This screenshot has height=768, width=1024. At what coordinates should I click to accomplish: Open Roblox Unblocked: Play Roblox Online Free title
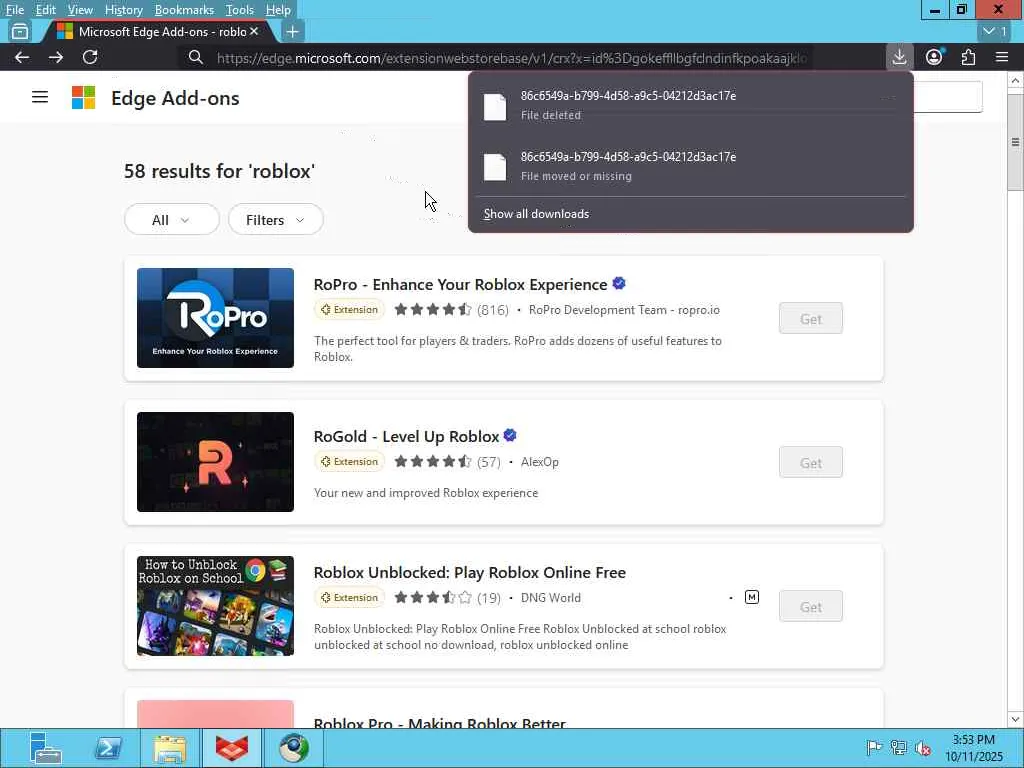[x=470, y=572]
